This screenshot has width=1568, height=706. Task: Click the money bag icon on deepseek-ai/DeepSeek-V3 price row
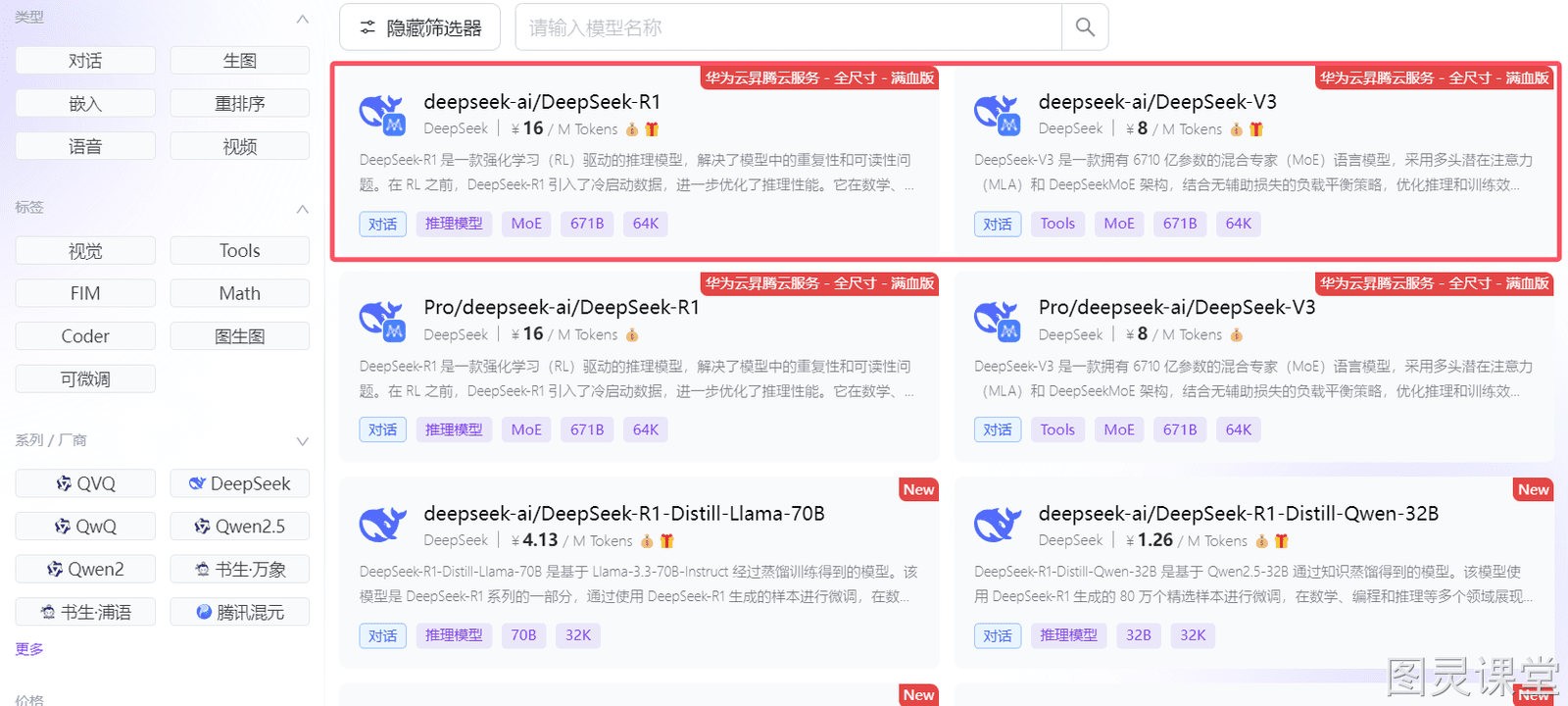pos(1237,129)
